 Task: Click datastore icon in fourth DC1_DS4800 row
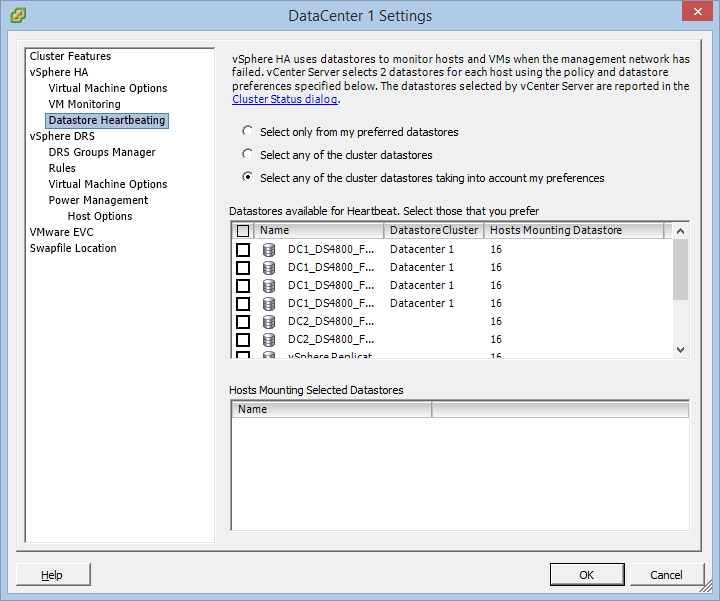point(269,303)
